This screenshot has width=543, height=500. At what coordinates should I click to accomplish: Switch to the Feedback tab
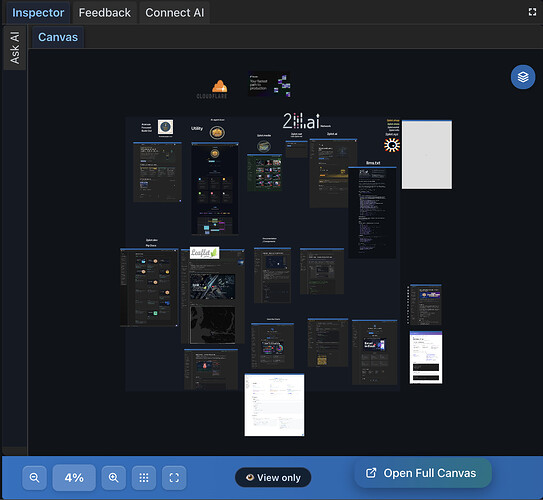105,13
